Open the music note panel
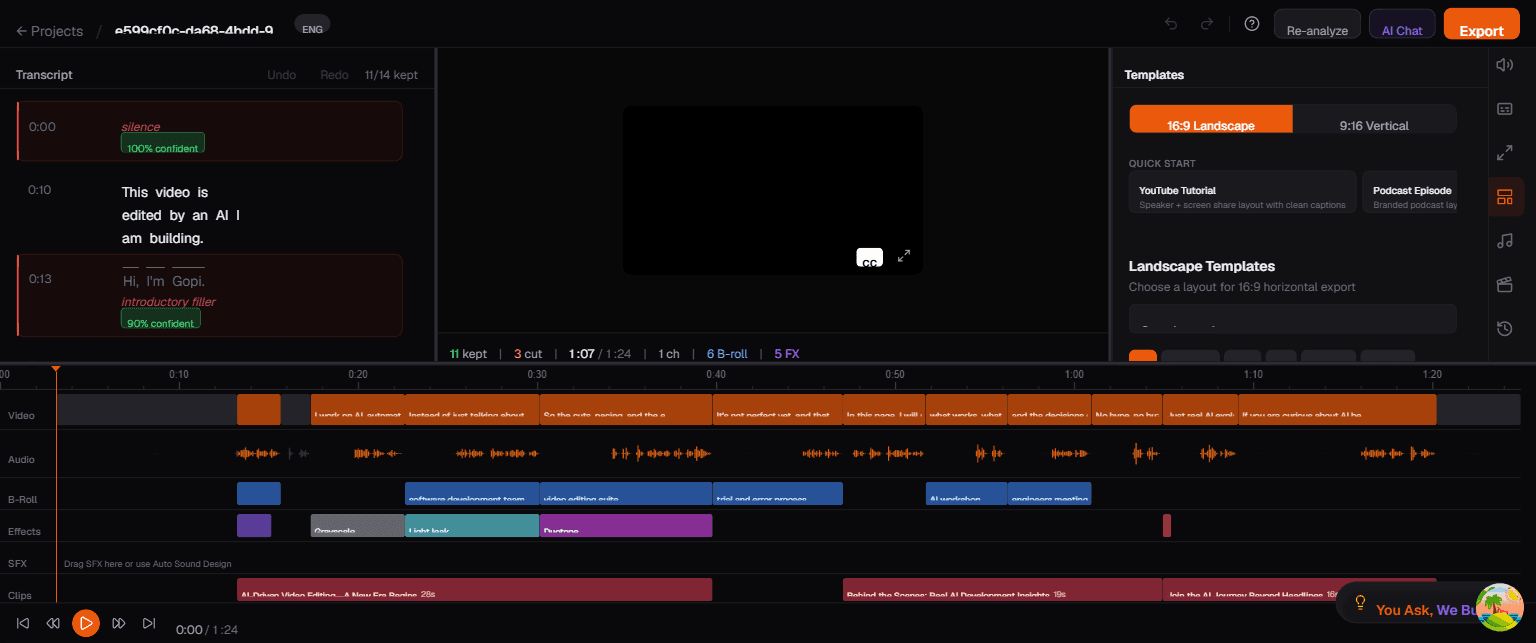 click(x=1504, y=241)
